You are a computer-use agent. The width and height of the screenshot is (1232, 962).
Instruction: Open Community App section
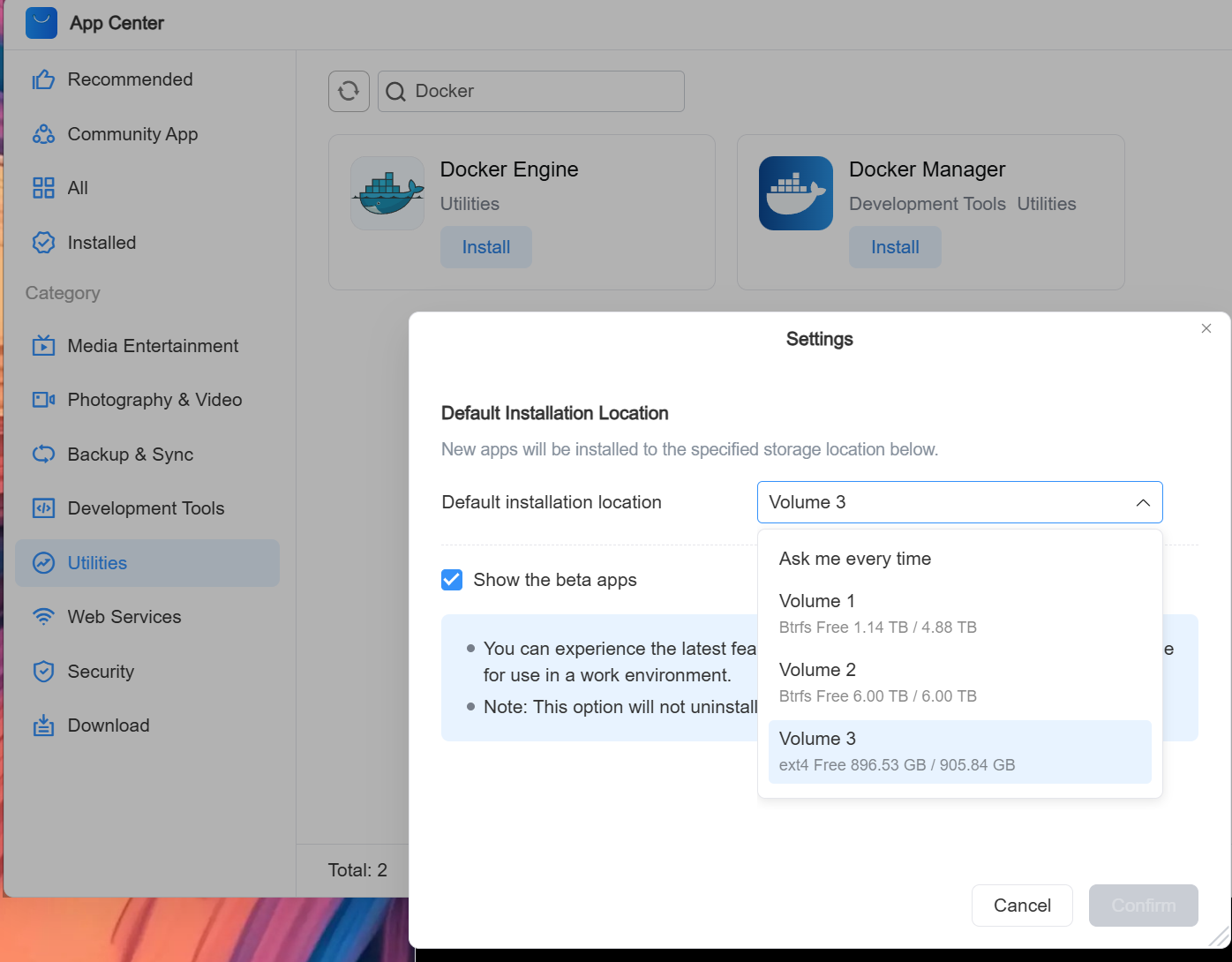click(147, 134)
